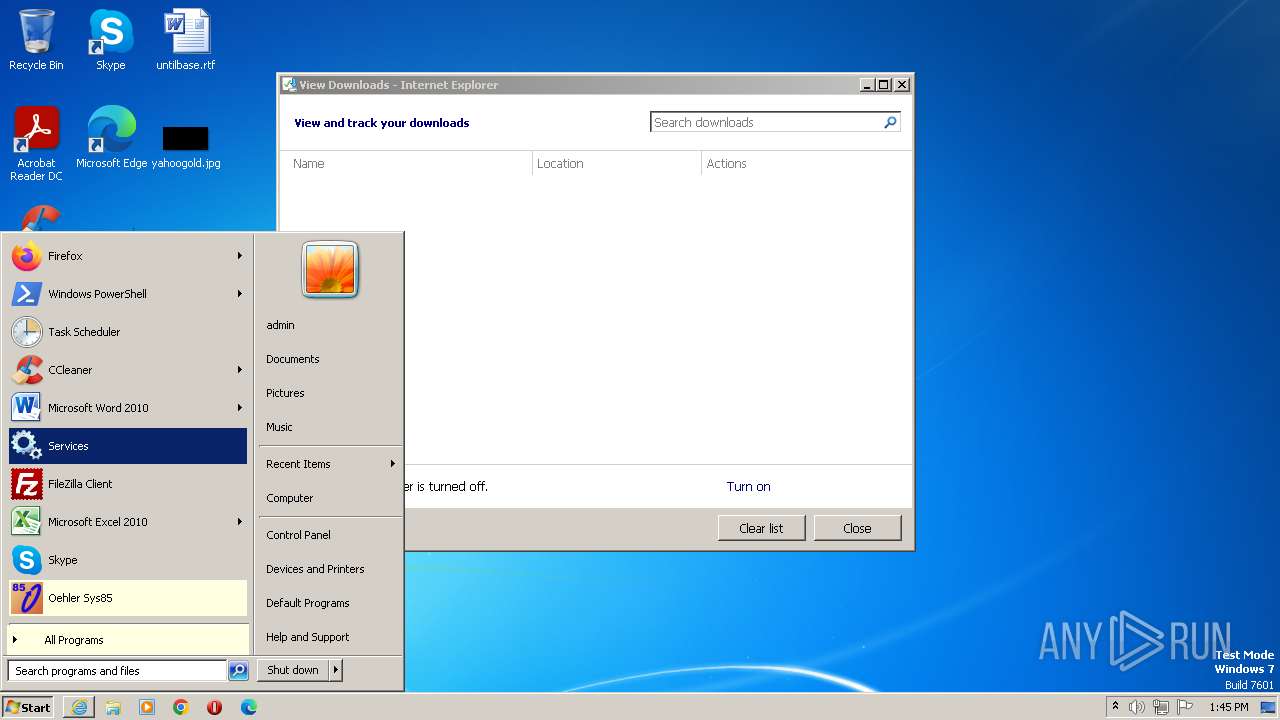
Task: Open Google Chrome from the taskbar
Action: pos(181,707)
